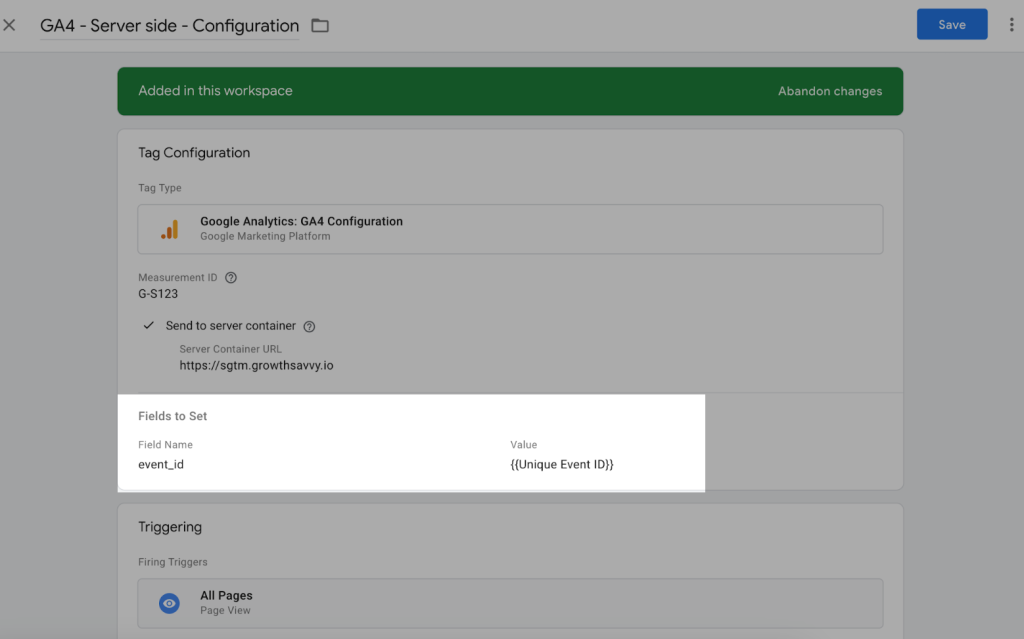Click the All Pages trigger eye icon
This screenshot has height=639, width=1024.
(169, 603)
